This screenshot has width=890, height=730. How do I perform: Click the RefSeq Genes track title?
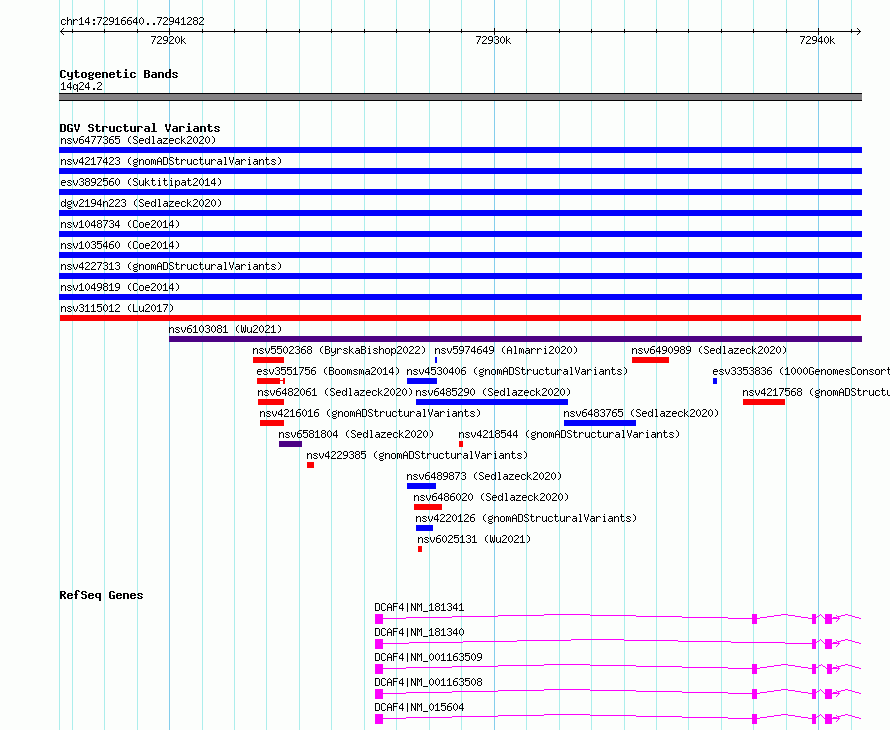pos(102,595)
